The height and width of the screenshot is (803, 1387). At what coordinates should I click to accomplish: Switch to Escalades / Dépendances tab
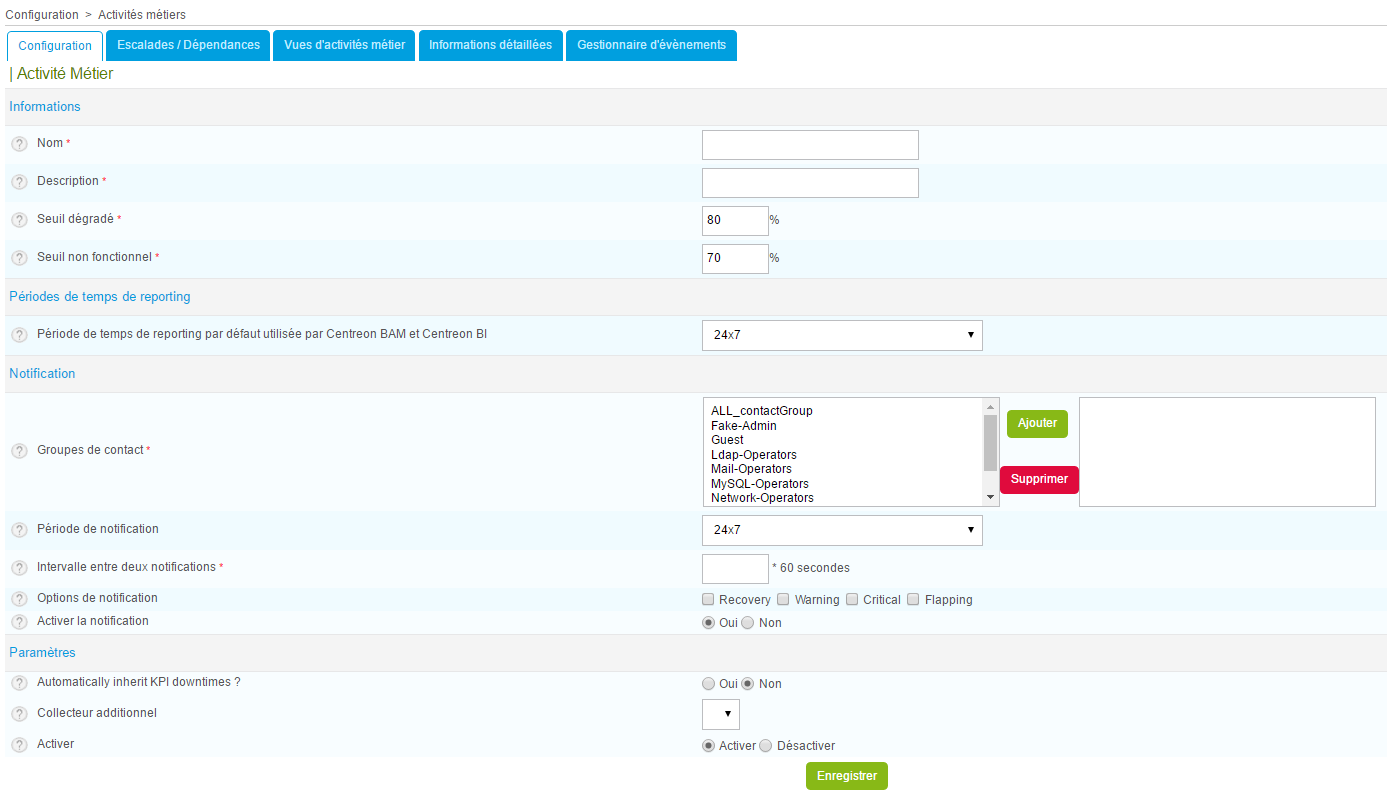(x=188, y=45)
